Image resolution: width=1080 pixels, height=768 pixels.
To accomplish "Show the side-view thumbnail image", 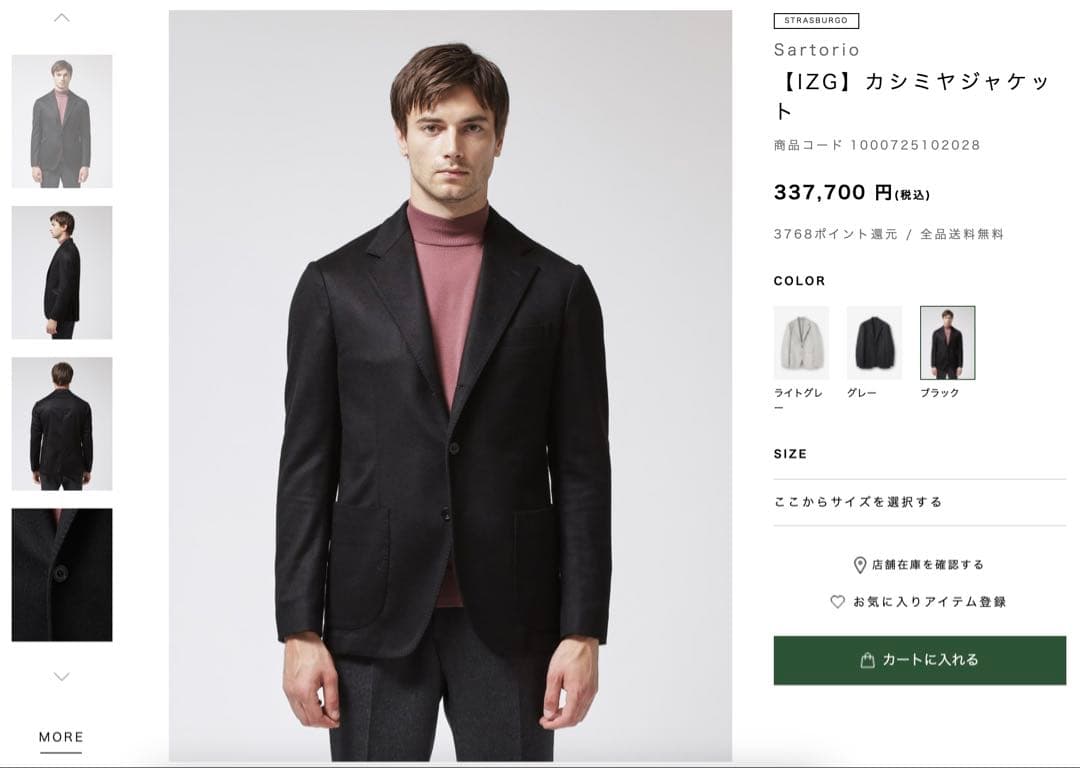I will click(62, 272).
